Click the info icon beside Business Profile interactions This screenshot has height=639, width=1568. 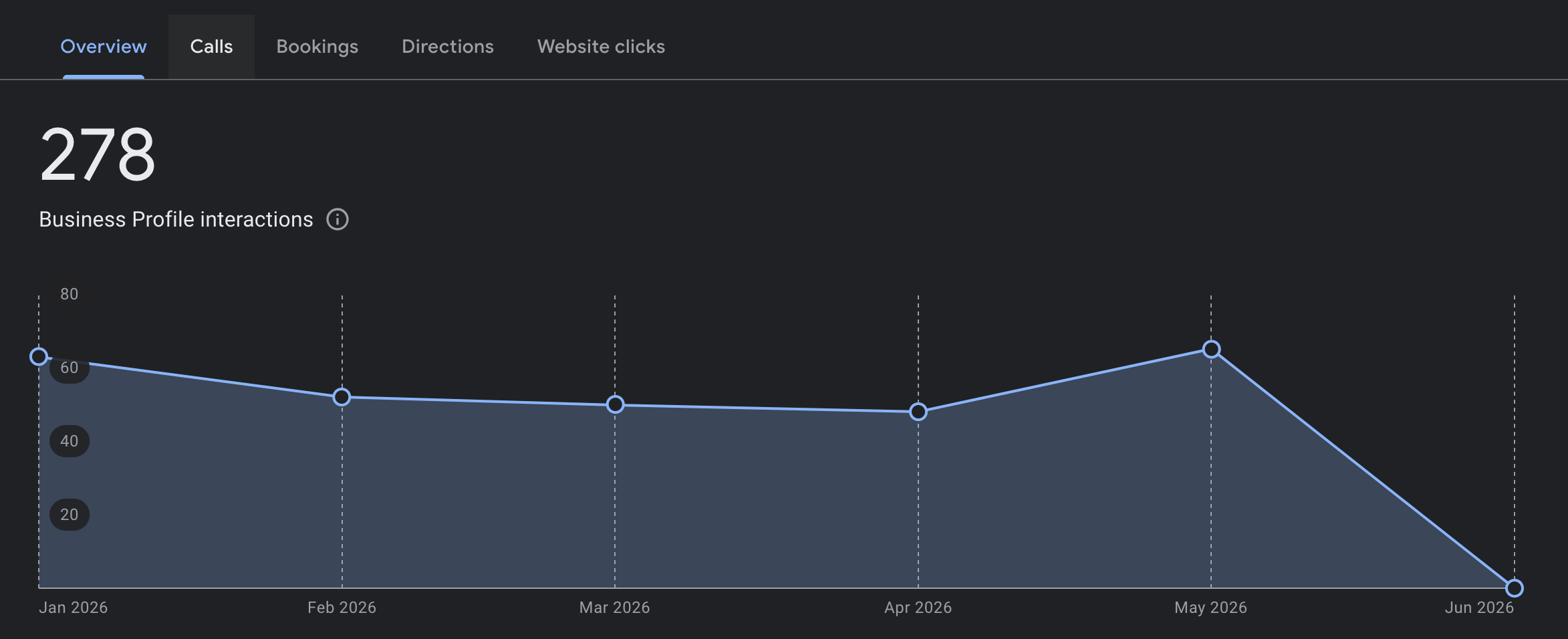(x=338, y=219)
